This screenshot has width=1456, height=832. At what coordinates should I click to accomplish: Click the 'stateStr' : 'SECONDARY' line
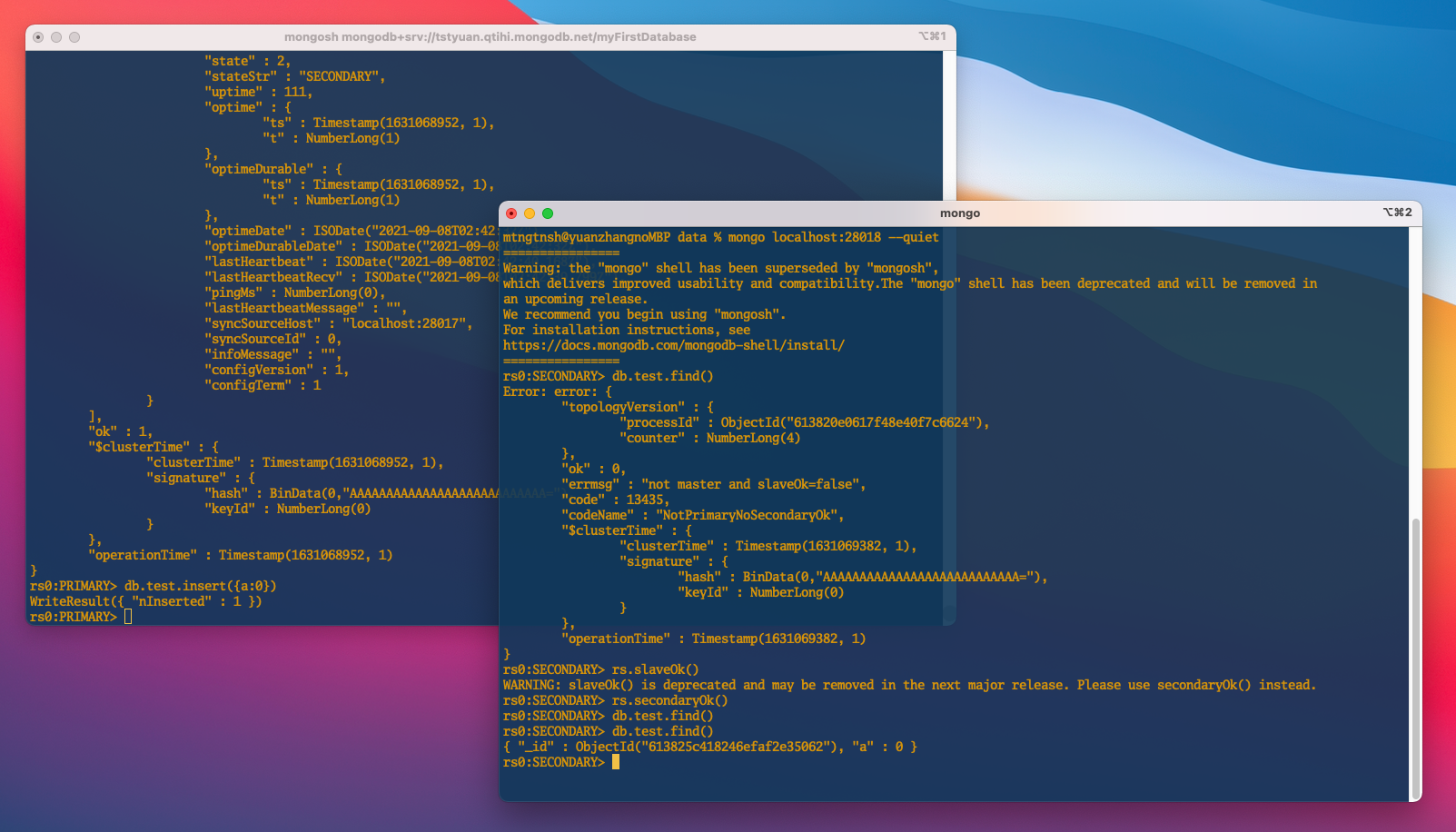[x=295, y=76]
